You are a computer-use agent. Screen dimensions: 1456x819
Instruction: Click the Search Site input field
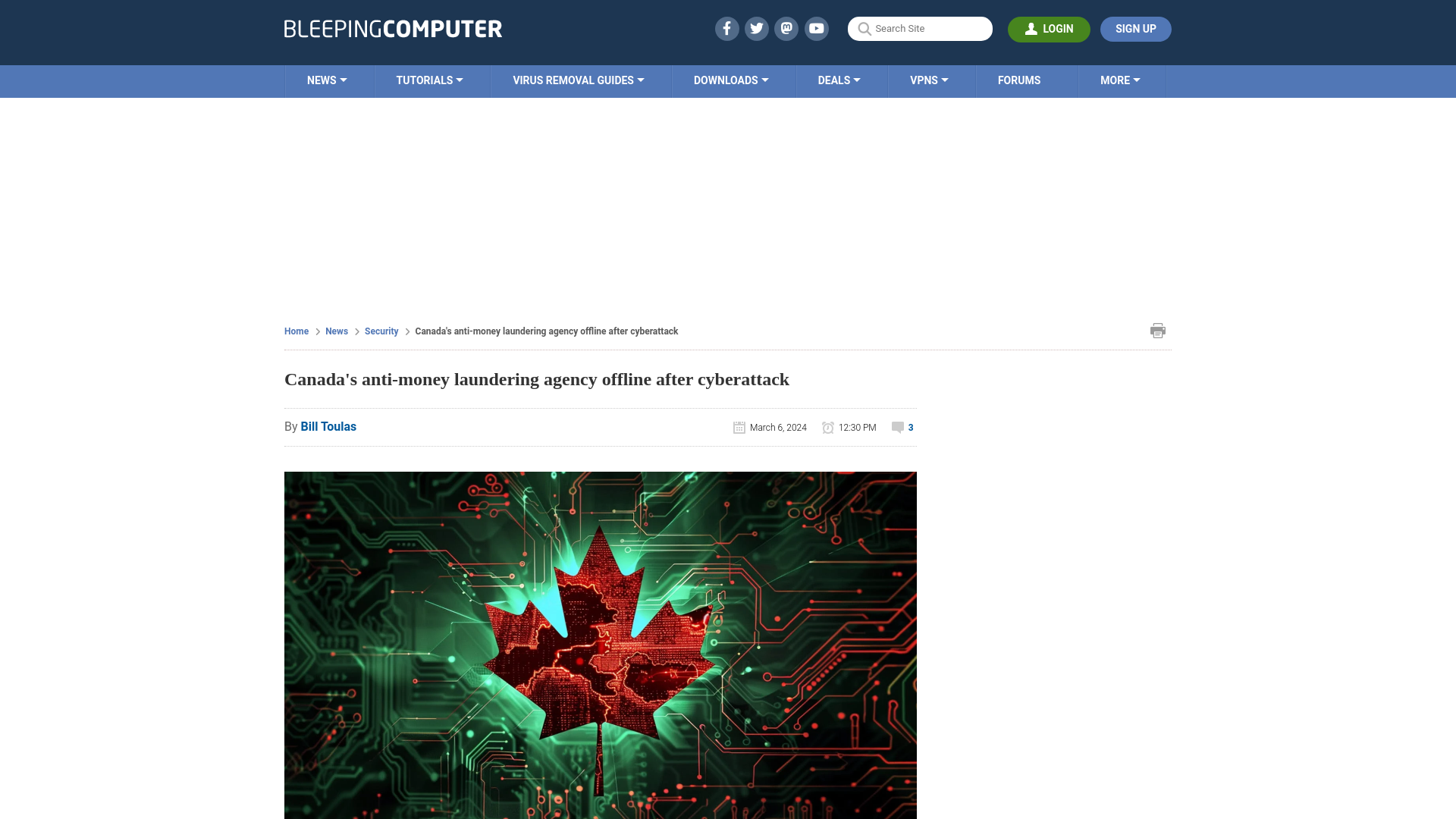point(920,28)
